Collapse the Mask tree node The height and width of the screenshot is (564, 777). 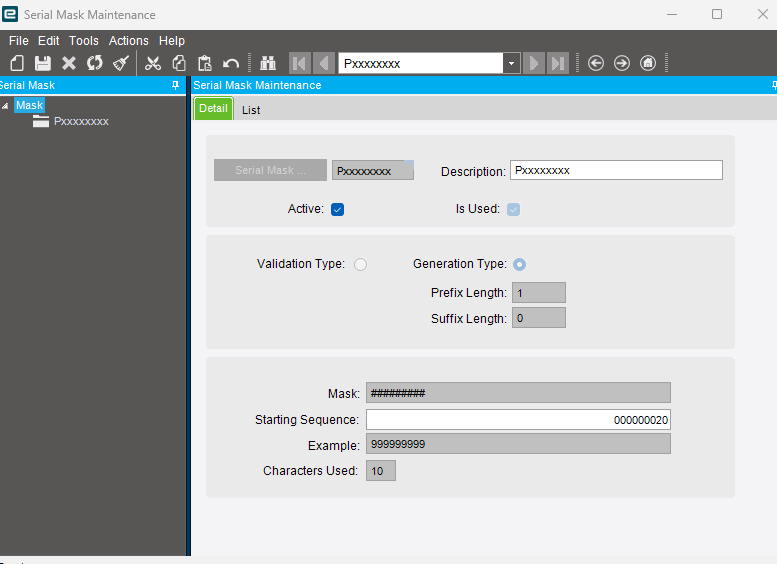(6, 105)
